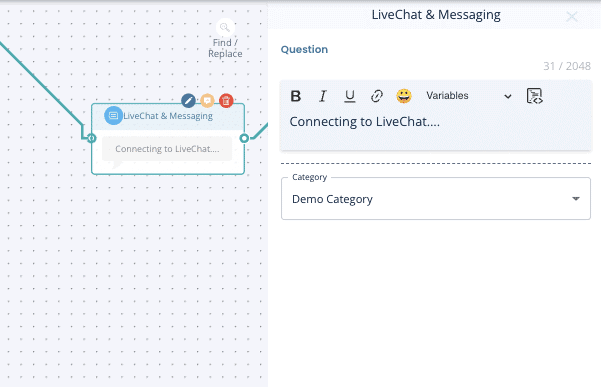Close the LiveChat & Messaging panel

pyautogui.click(x=572, y=16)
